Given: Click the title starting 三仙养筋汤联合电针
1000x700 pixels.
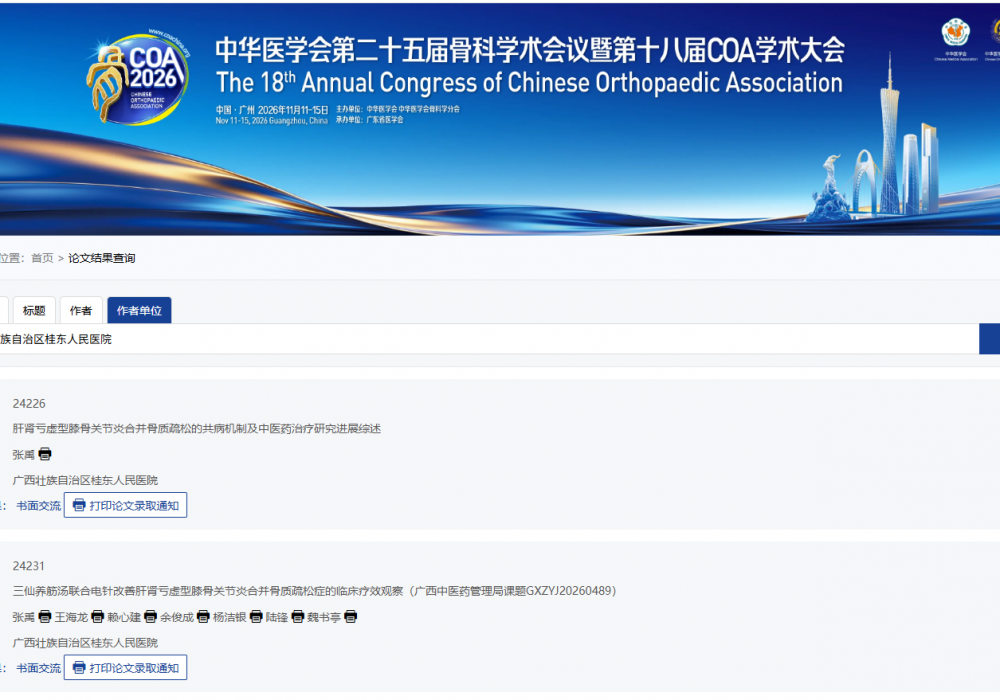Looking at the screenshot, I should tap(314, 591).
